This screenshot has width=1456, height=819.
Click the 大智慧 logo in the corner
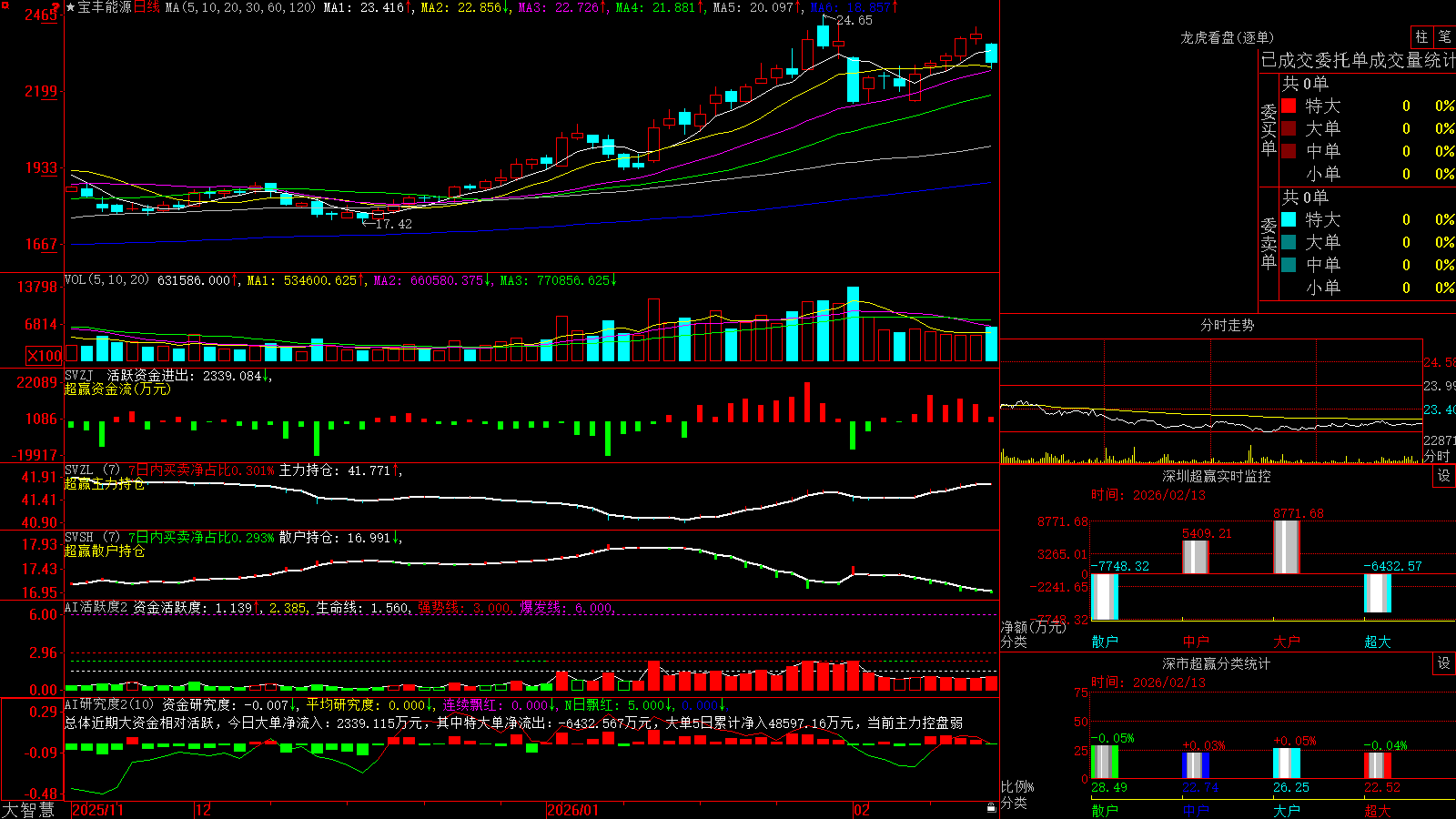(x=28, y=809)
